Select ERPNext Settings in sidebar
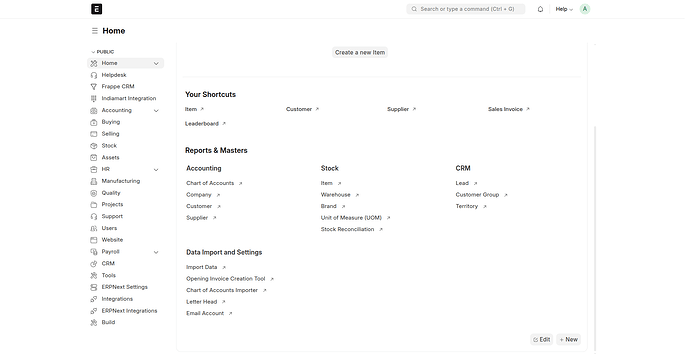 pos(126,287)
